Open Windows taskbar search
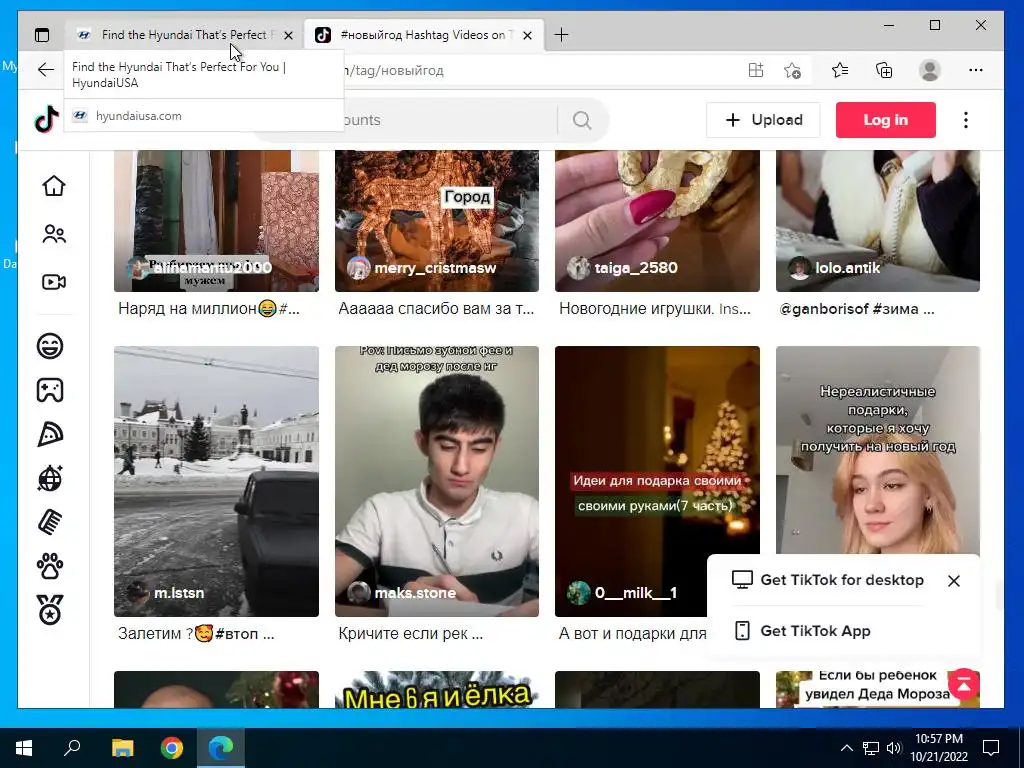 point(72,748)
